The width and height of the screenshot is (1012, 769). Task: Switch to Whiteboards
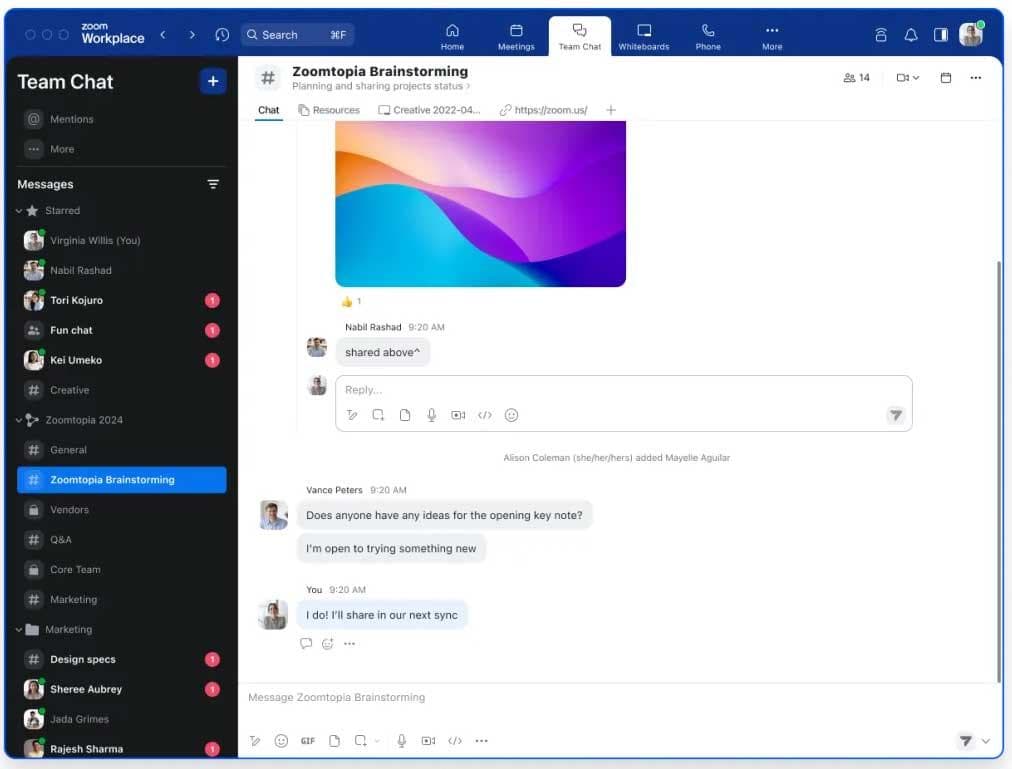643,37
